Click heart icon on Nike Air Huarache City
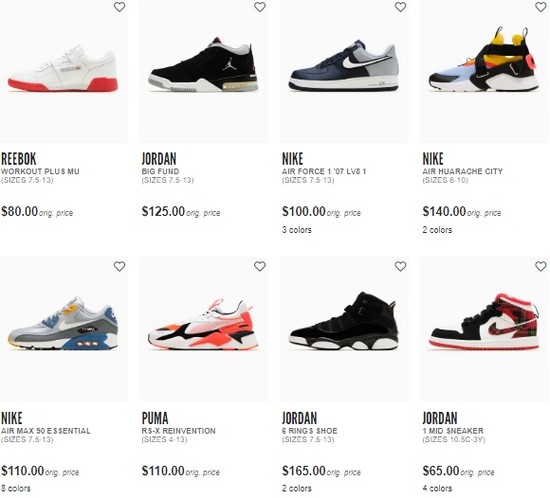The height and width of the screenshot is (498, 550). (541, 7)
